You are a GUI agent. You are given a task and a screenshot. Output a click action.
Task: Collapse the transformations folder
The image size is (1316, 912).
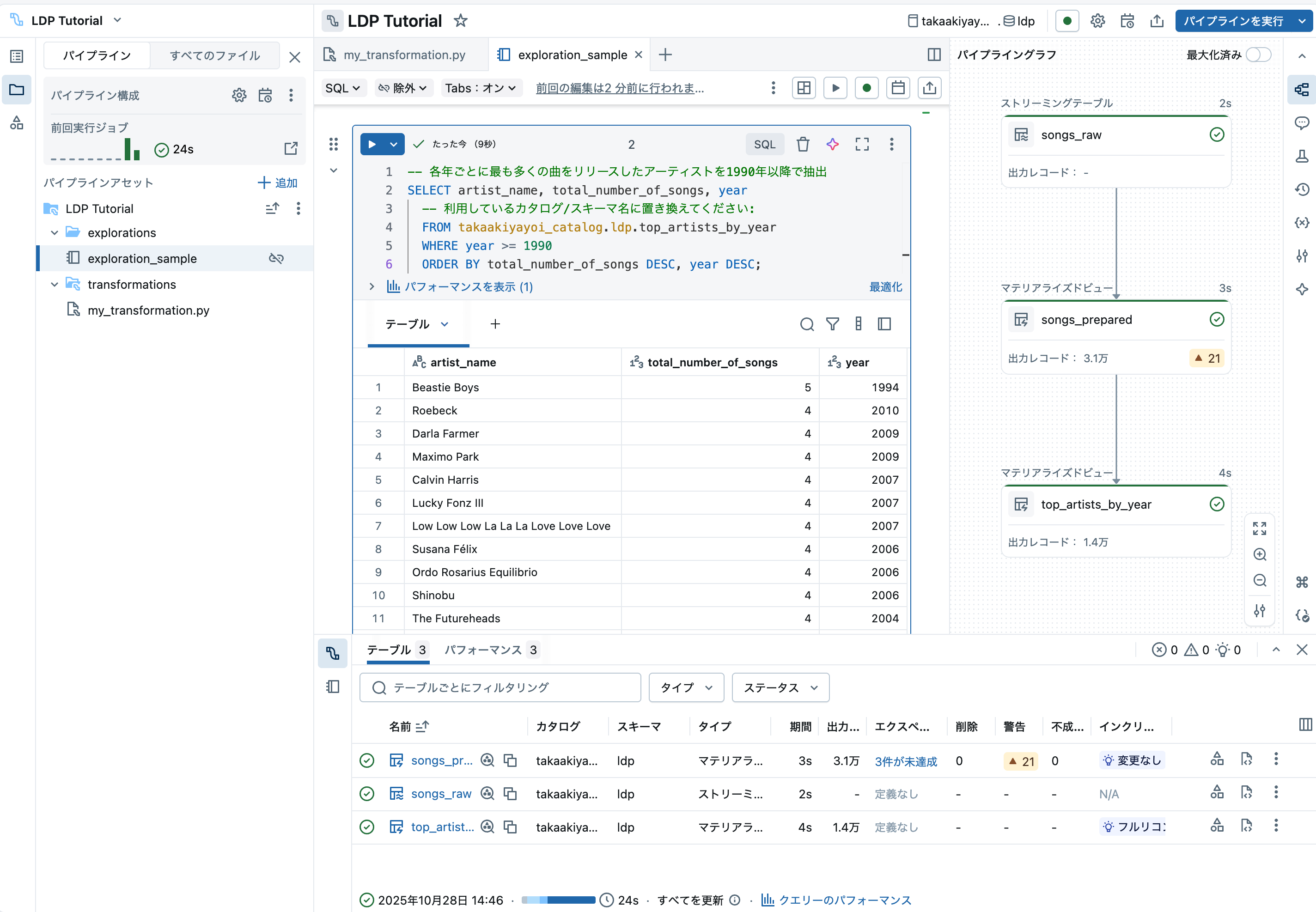pyautogui.click(x=54, y=284)
